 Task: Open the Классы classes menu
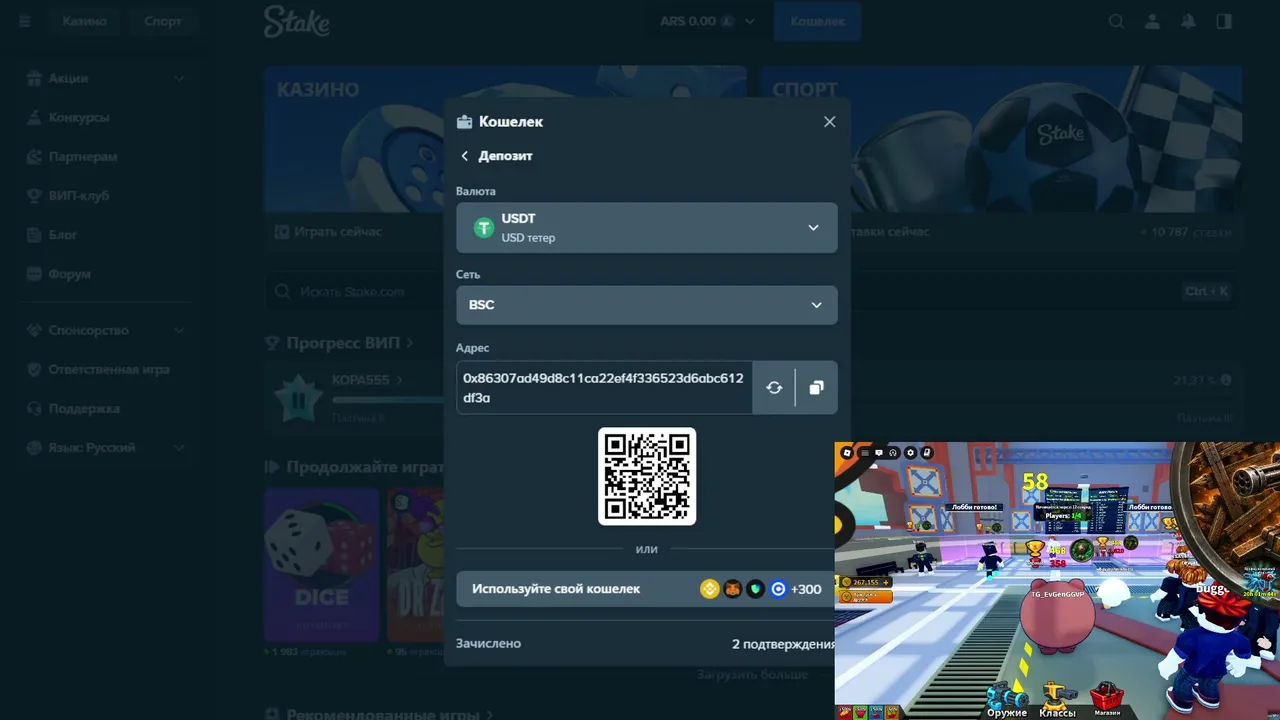pyautogui.click(x=1057, y=701)
